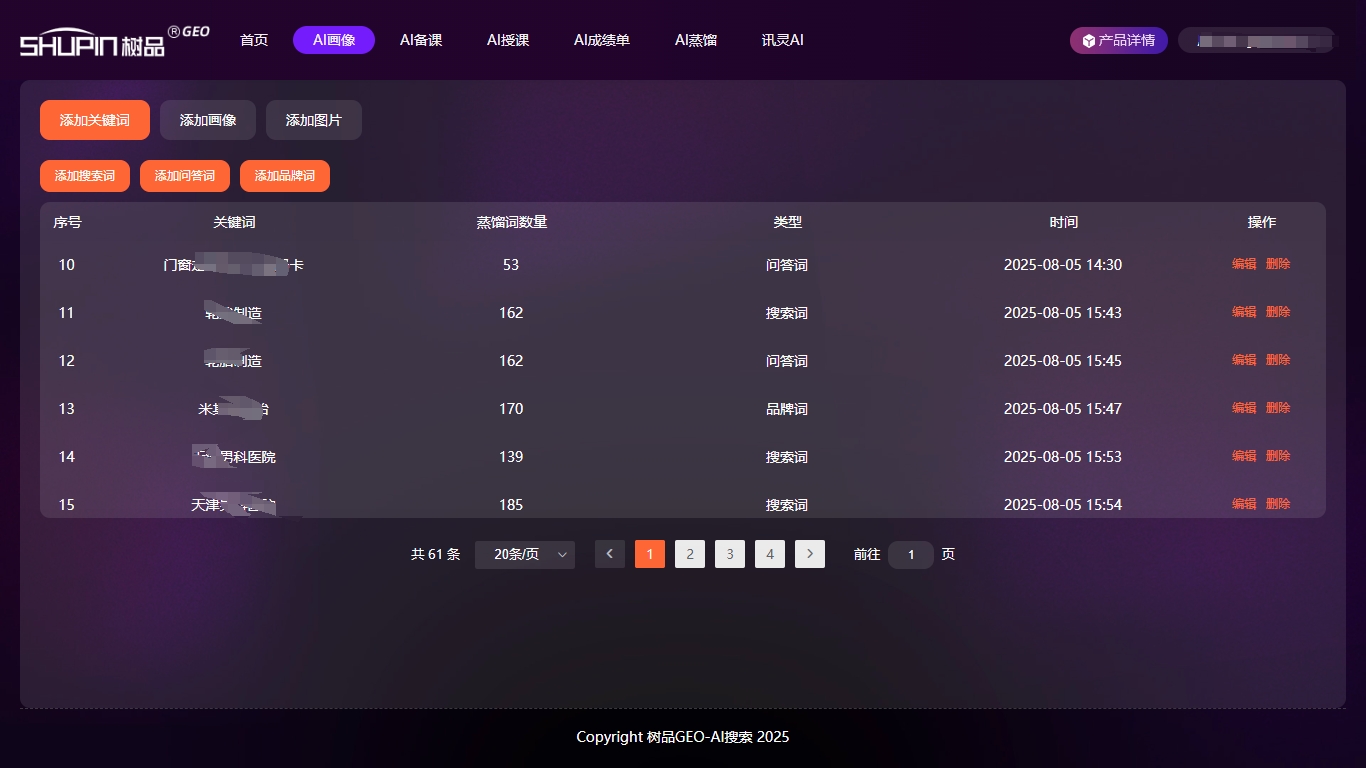
Task: Click the SHUPIN GEO logo
Action: click(114, 41)
